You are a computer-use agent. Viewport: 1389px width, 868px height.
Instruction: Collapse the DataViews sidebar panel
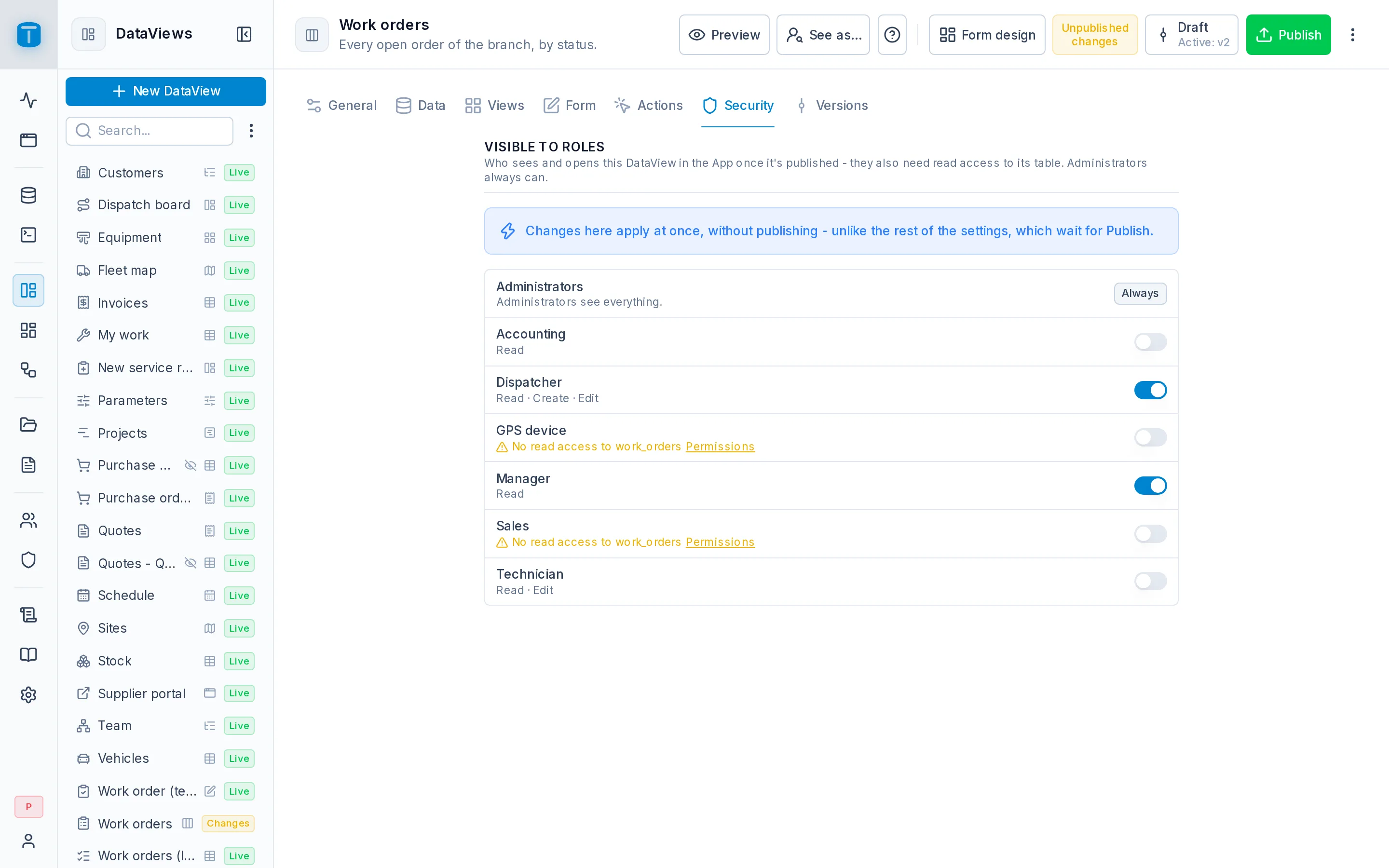(x=244, y=34)
